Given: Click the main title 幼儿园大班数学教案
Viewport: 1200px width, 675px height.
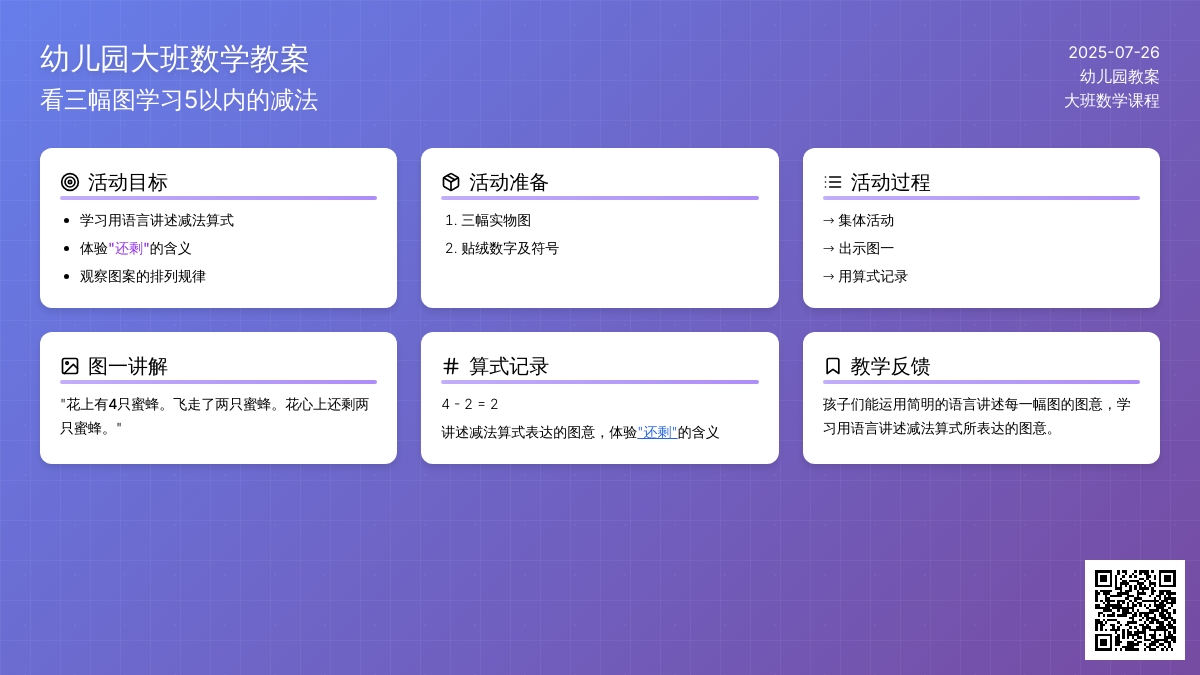Looking at the screenshot, I should pyautogui.click(x=175, y=59).
